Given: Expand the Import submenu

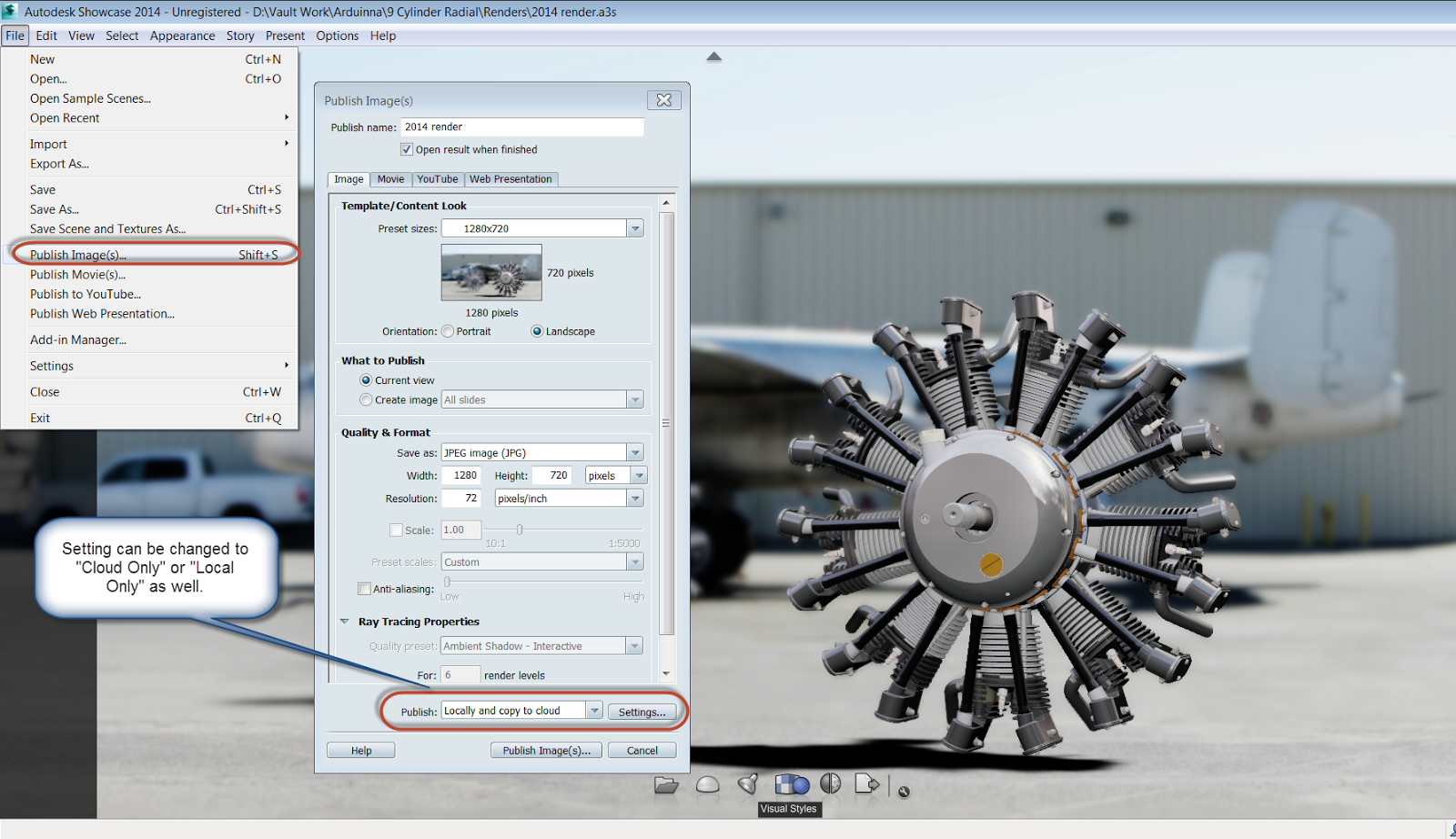Looking at the screenshot, I should click(x=149, y=144).
